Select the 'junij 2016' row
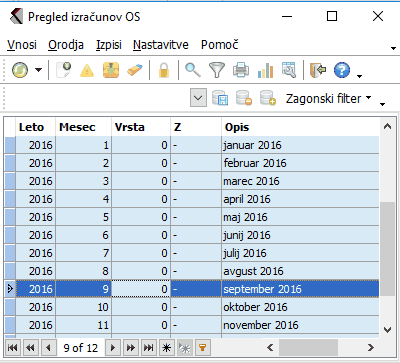Viewport: 400px width, 363px height. pyautogui.click(x=192, y=235)
